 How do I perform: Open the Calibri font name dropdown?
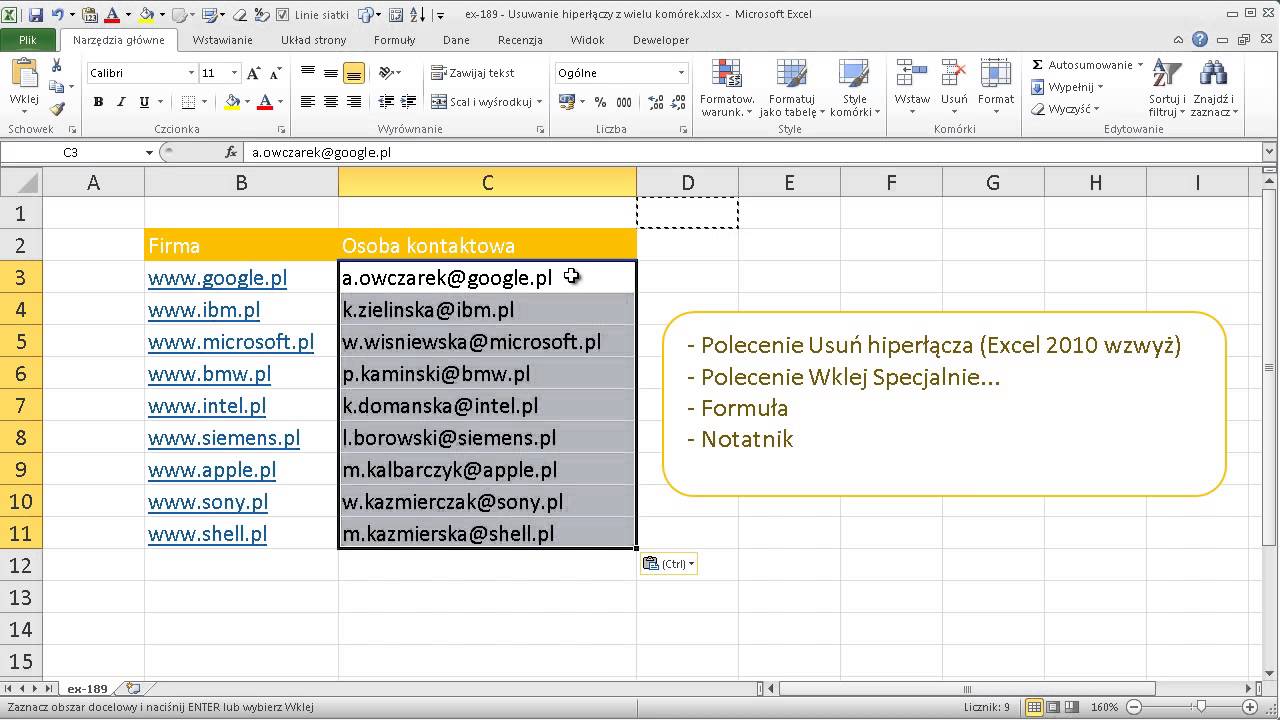(191, 73)
